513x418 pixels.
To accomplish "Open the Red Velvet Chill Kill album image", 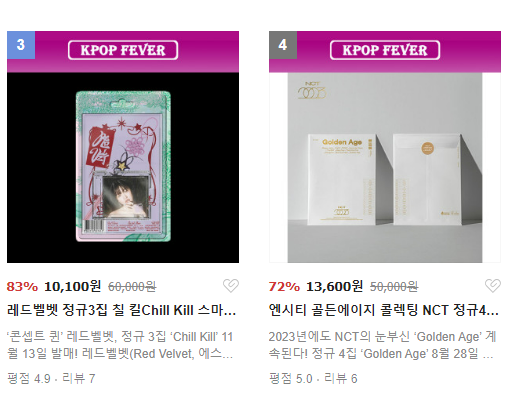I will (123, 167).
